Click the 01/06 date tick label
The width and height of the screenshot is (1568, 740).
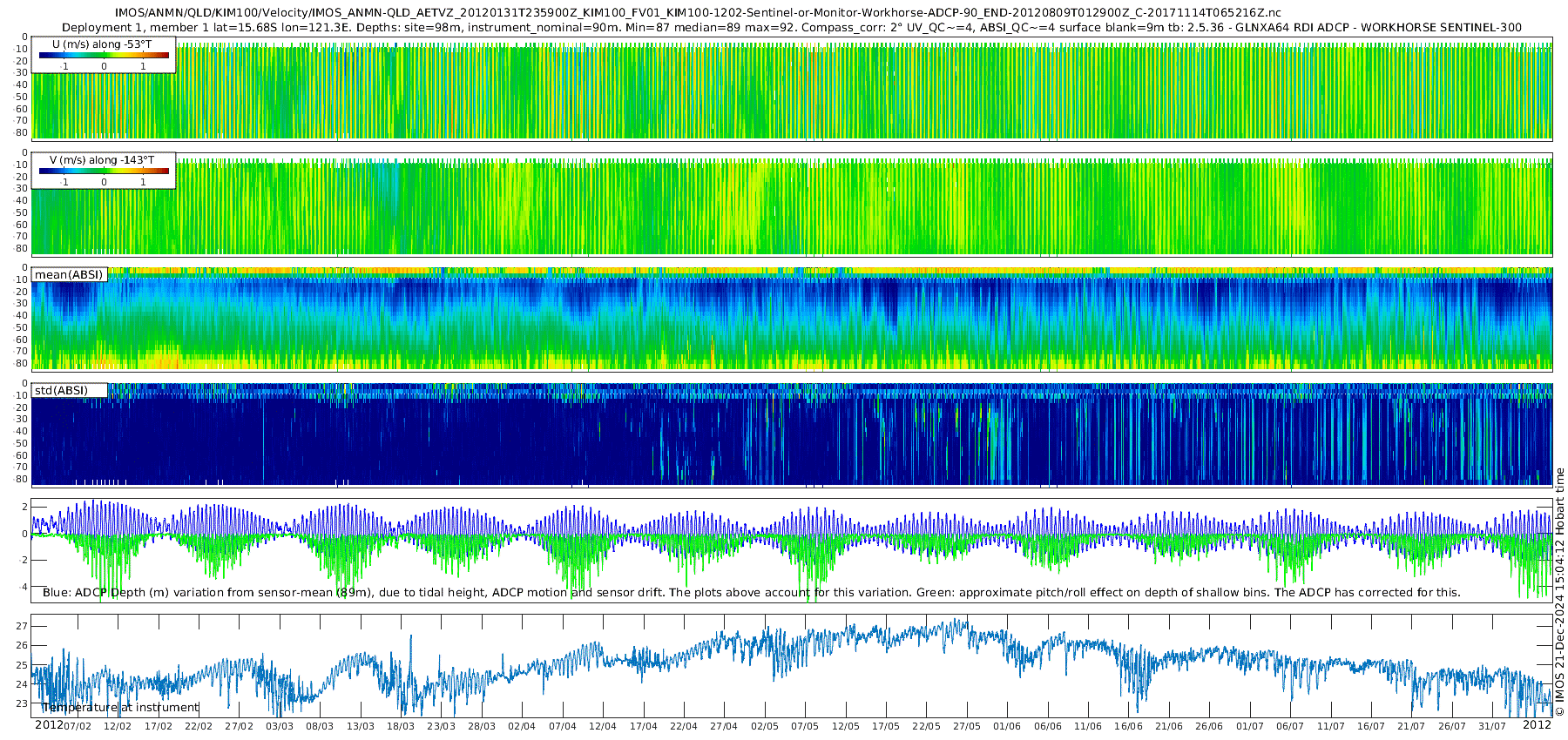coord(1007,726)
